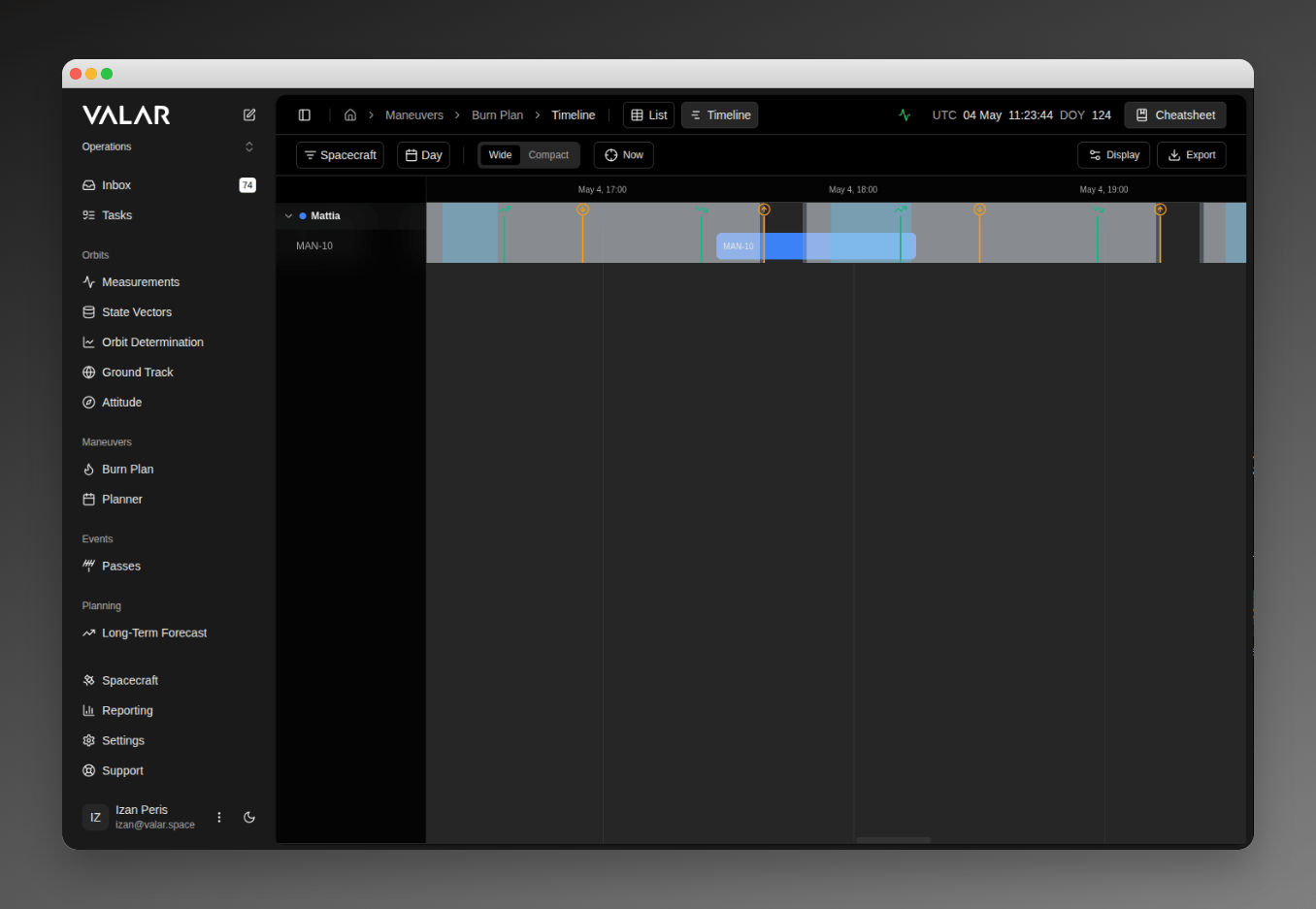The height and width of the screenshot is (909, 1316).
Task: Click the compose new note icon
Action: [249, 114]
